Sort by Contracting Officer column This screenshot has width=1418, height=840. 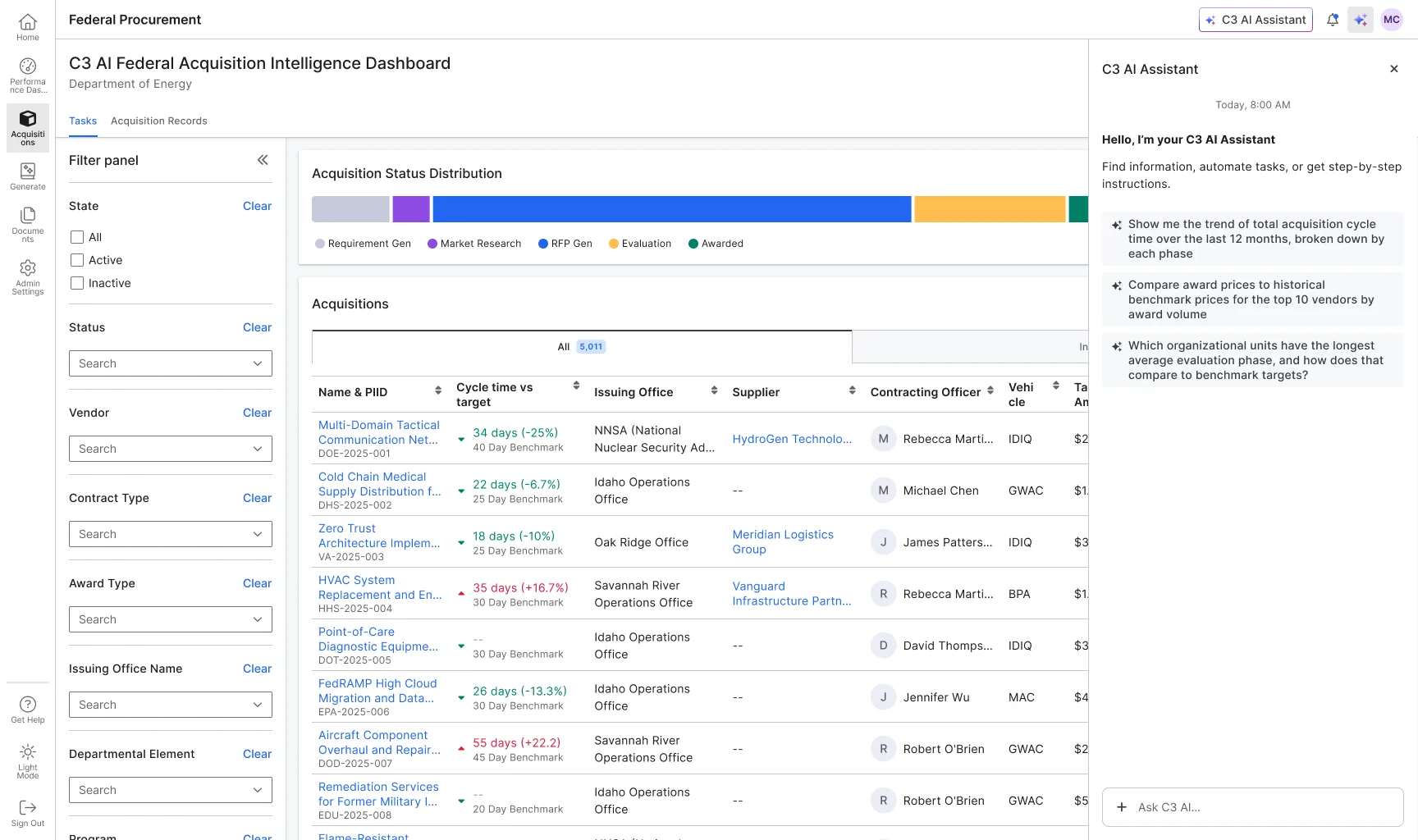click(990, 391)
